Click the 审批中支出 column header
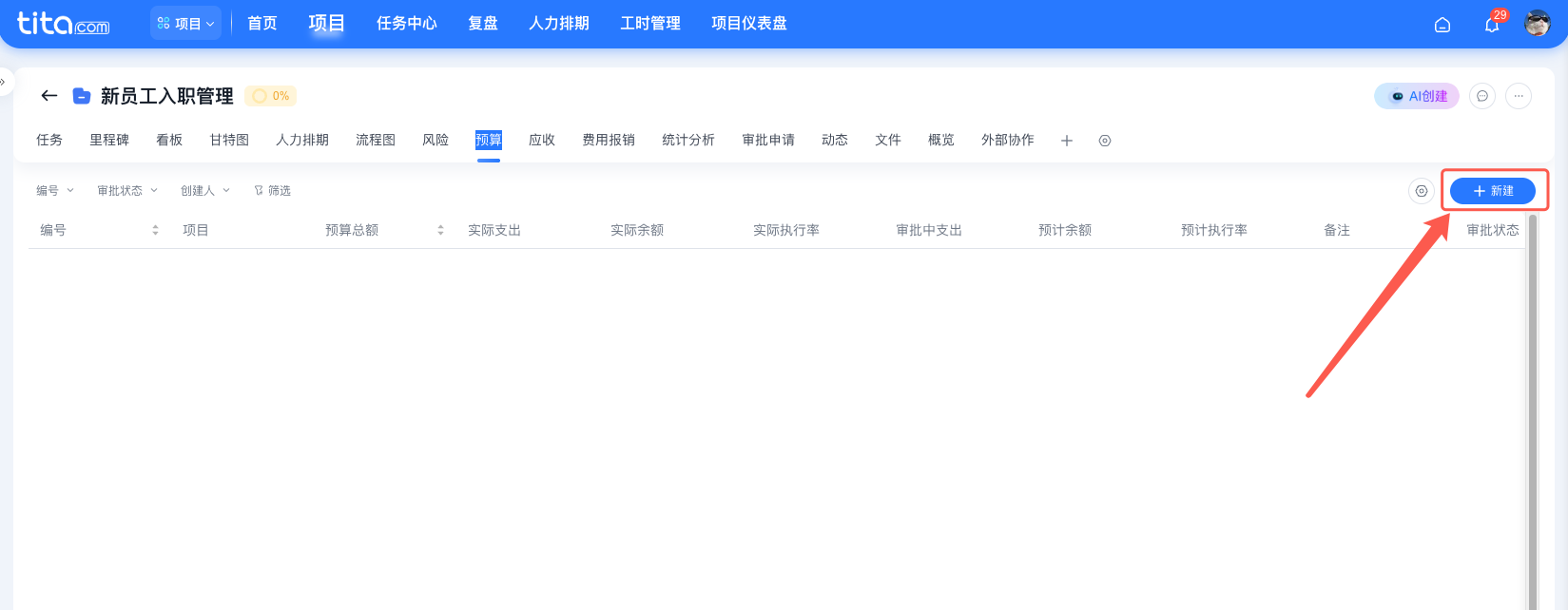This screenshot has width=1568, height=610. (x=929, y=230)
